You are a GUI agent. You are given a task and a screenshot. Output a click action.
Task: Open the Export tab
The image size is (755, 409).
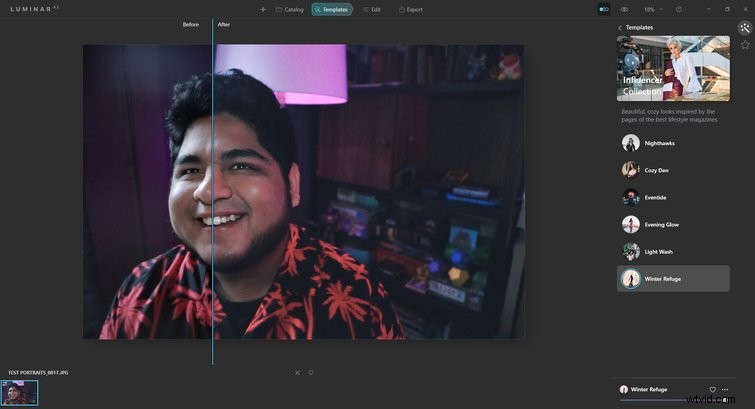(x=410, y=10)
